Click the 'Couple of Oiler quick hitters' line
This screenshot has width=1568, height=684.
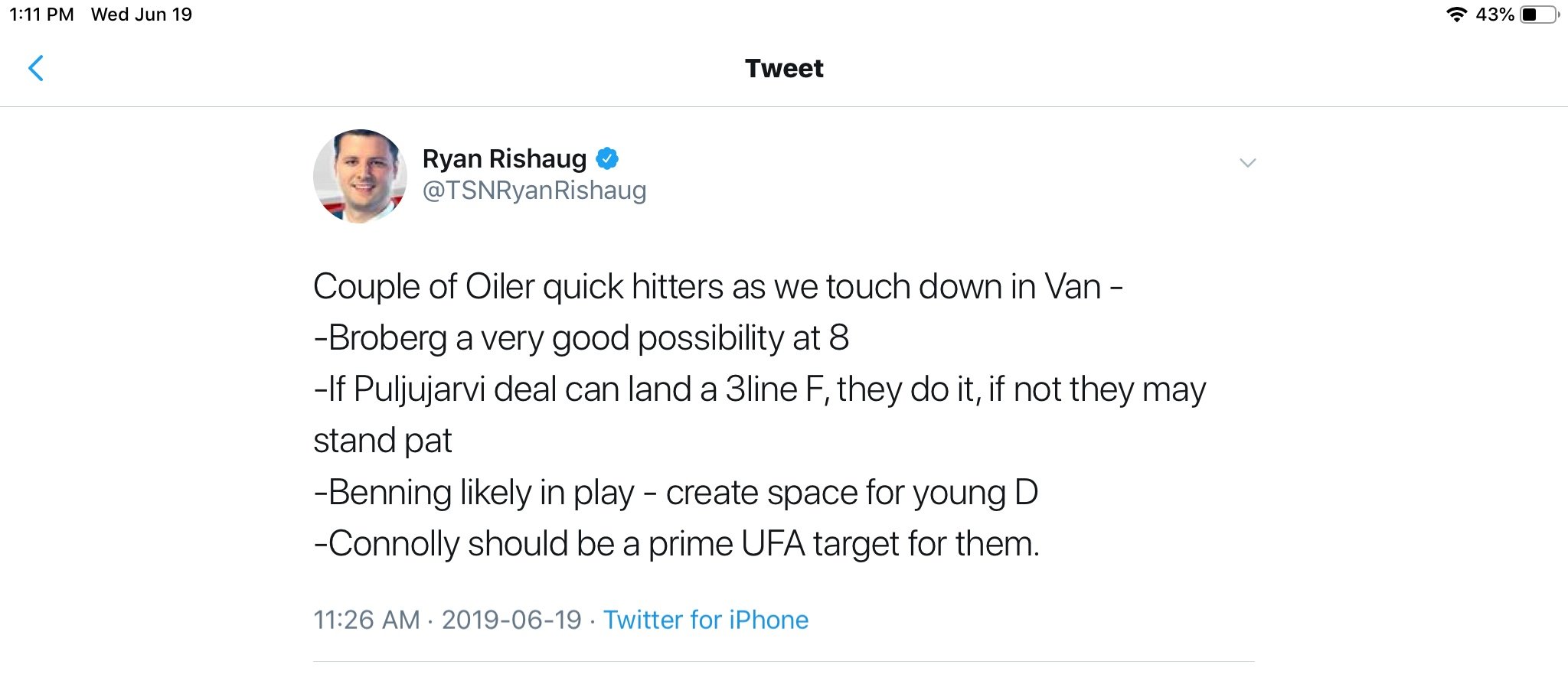[x=717, y=287]
